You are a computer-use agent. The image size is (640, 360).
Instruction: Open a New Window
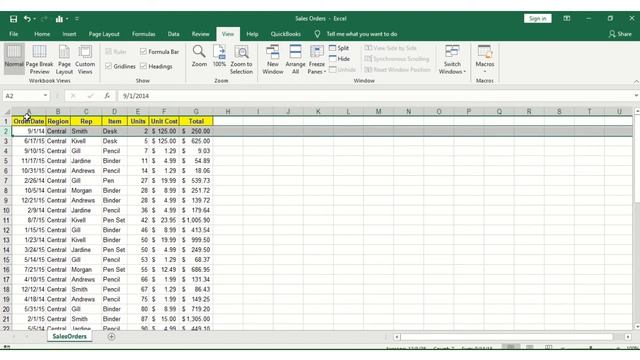point(273,59)
